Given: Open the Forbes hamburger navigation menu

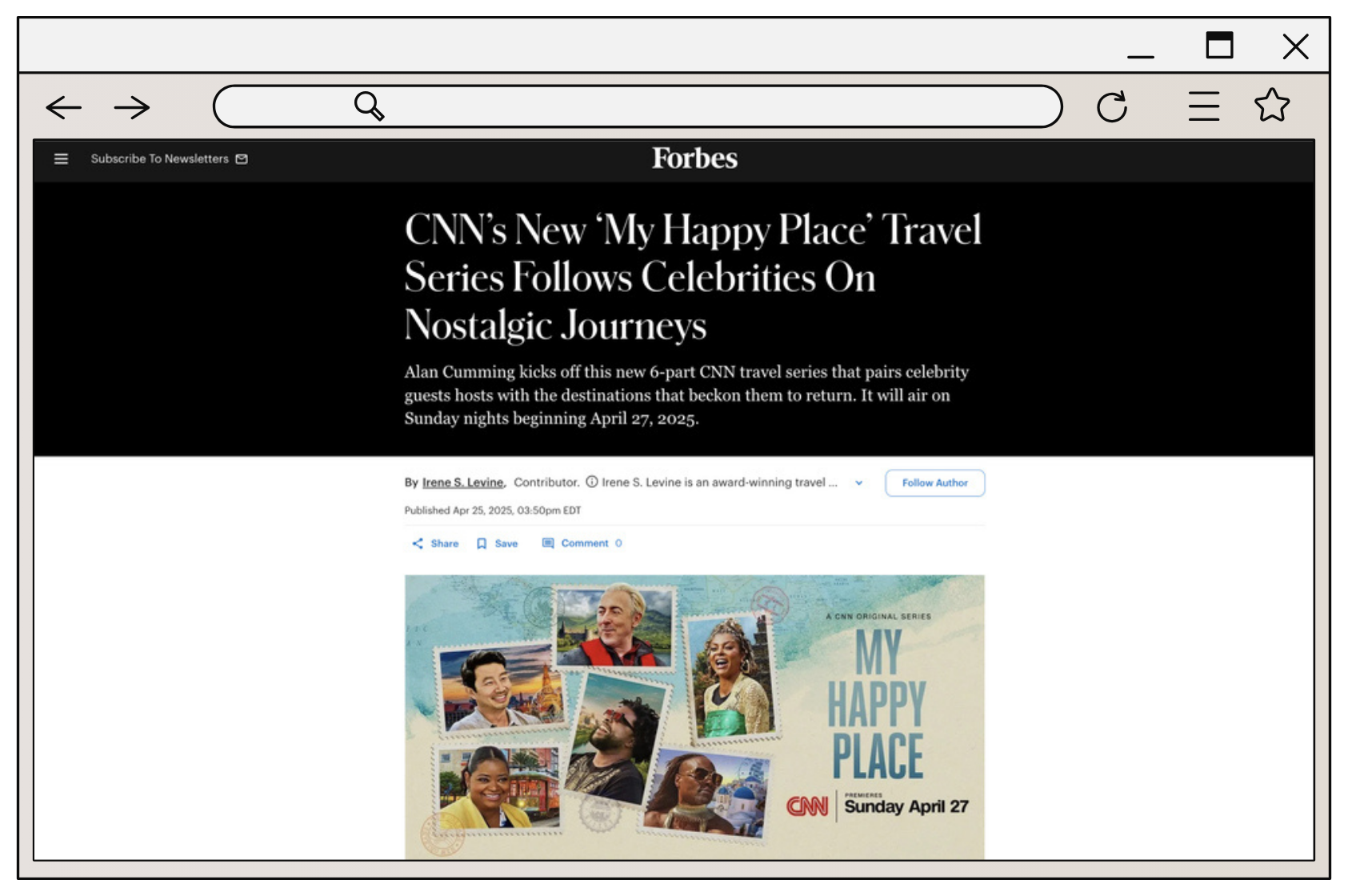Looking at the screenshot, I should (61, 158).
